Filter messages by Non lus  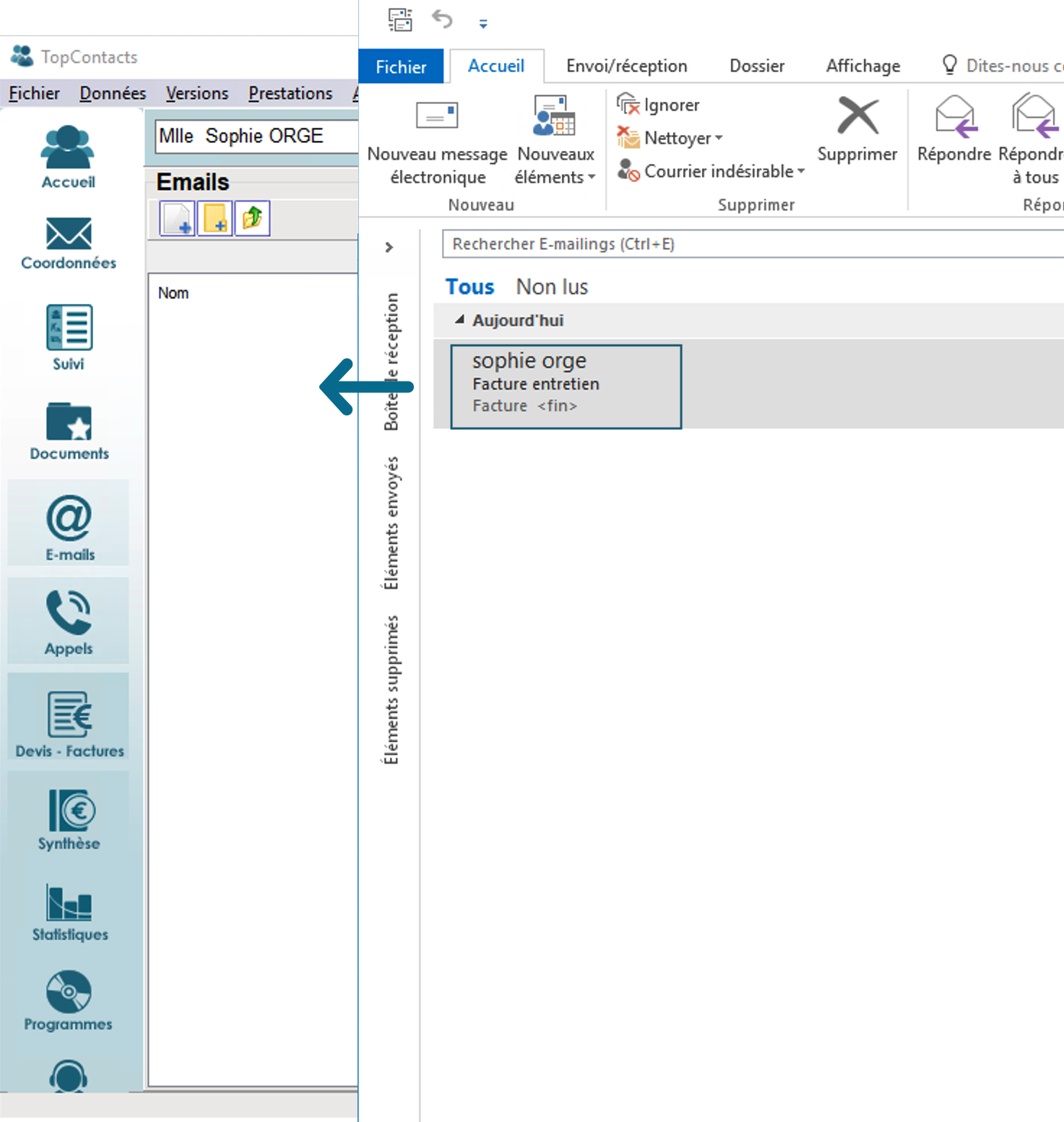(x=552, y=287)
